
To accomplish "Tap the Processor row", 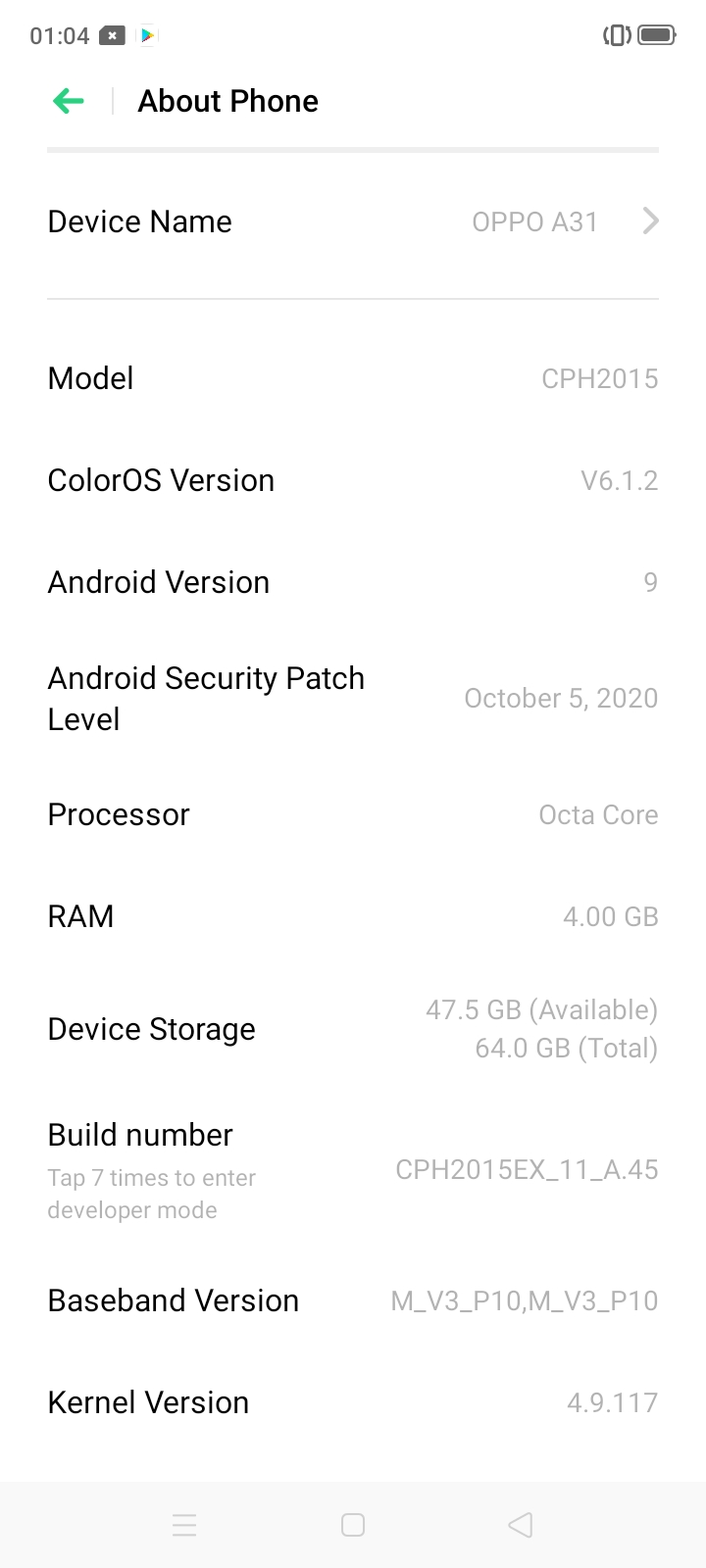I will tap(353, 814).
